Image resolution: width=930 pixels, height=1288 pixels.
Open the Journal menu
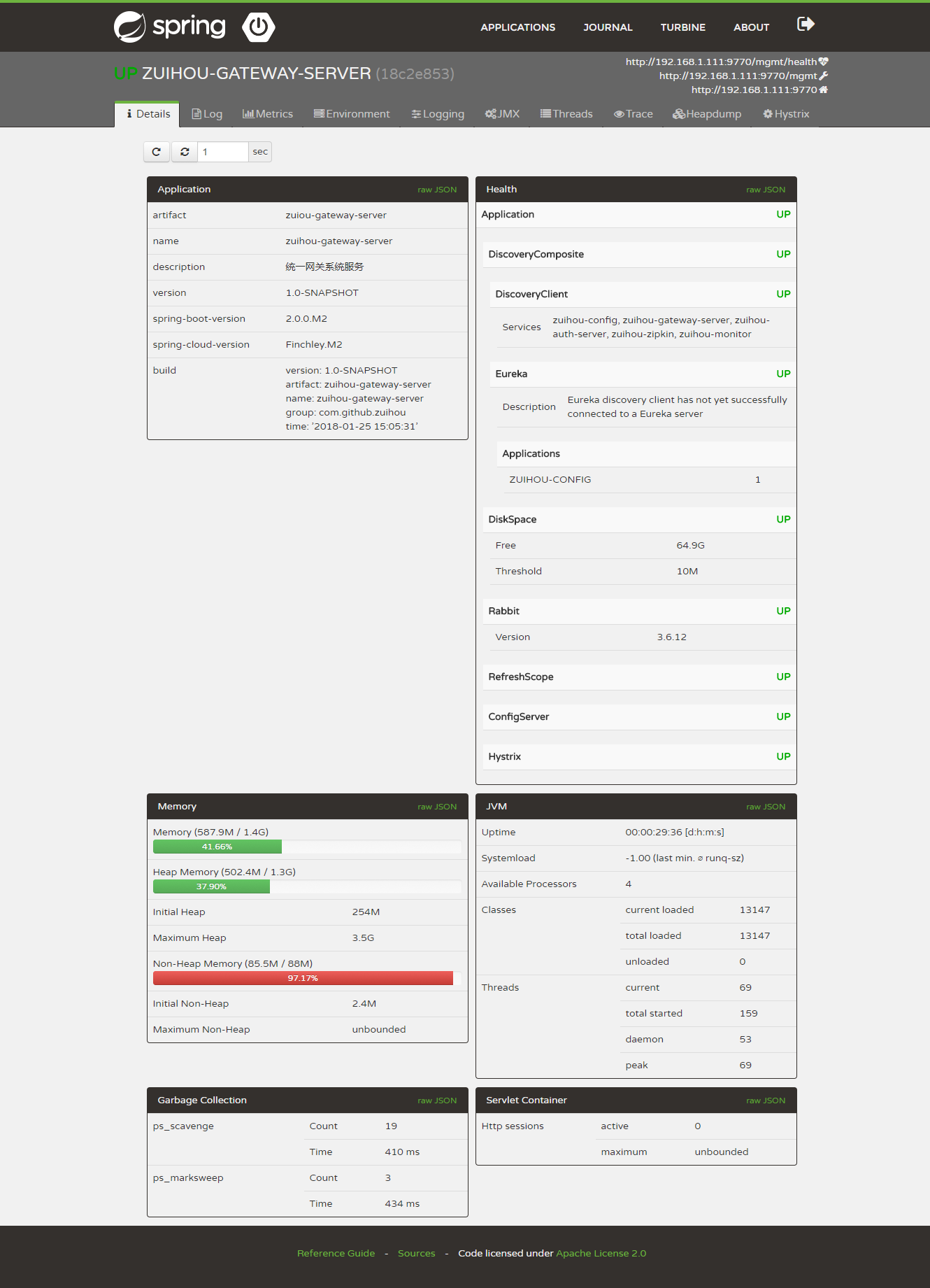pos(608,27)
